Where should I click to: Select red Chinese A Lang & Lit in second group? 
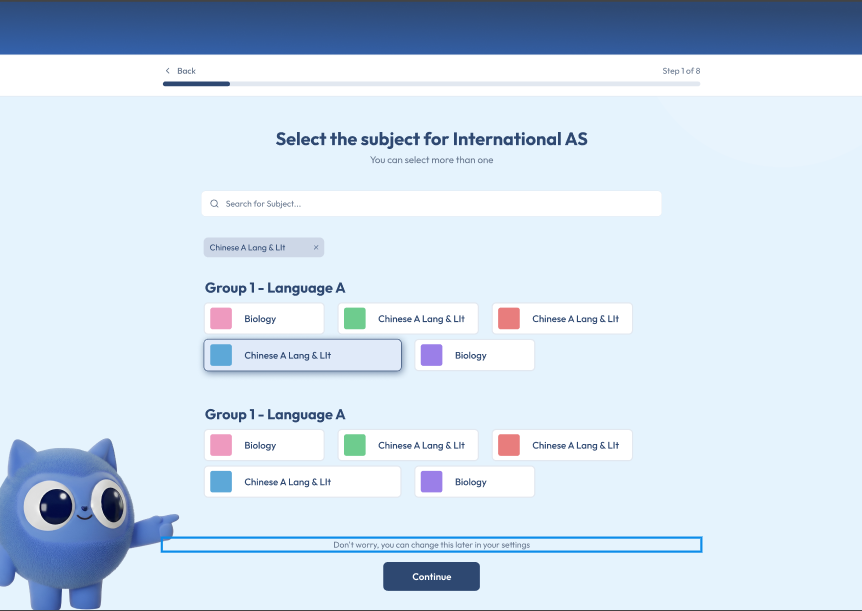(562, 445)
